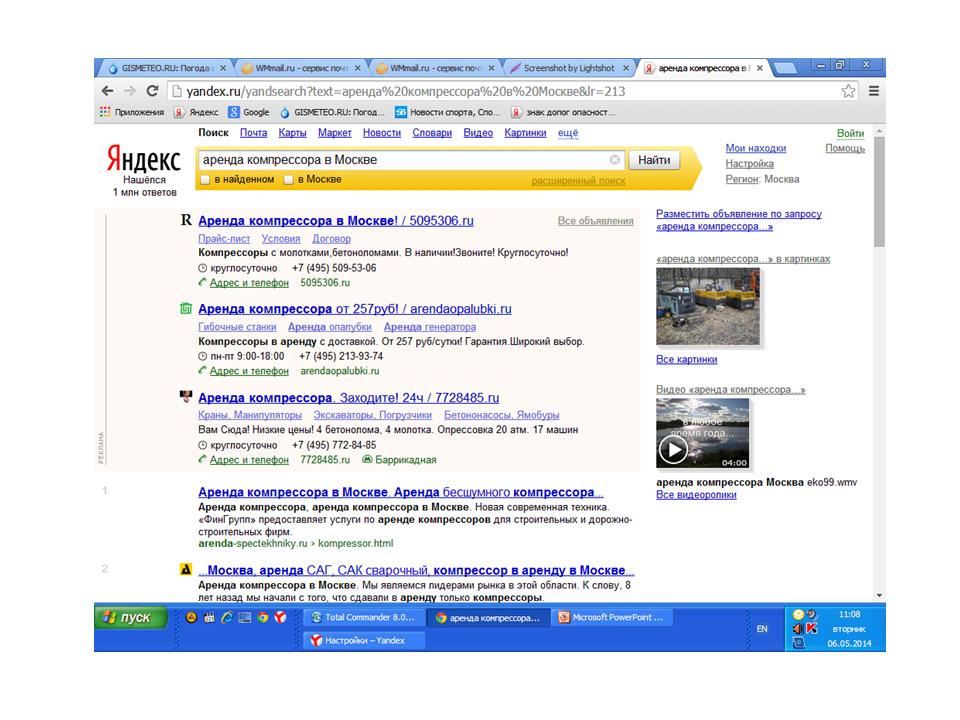Open the расширенный поиск link

pos(578,181)
